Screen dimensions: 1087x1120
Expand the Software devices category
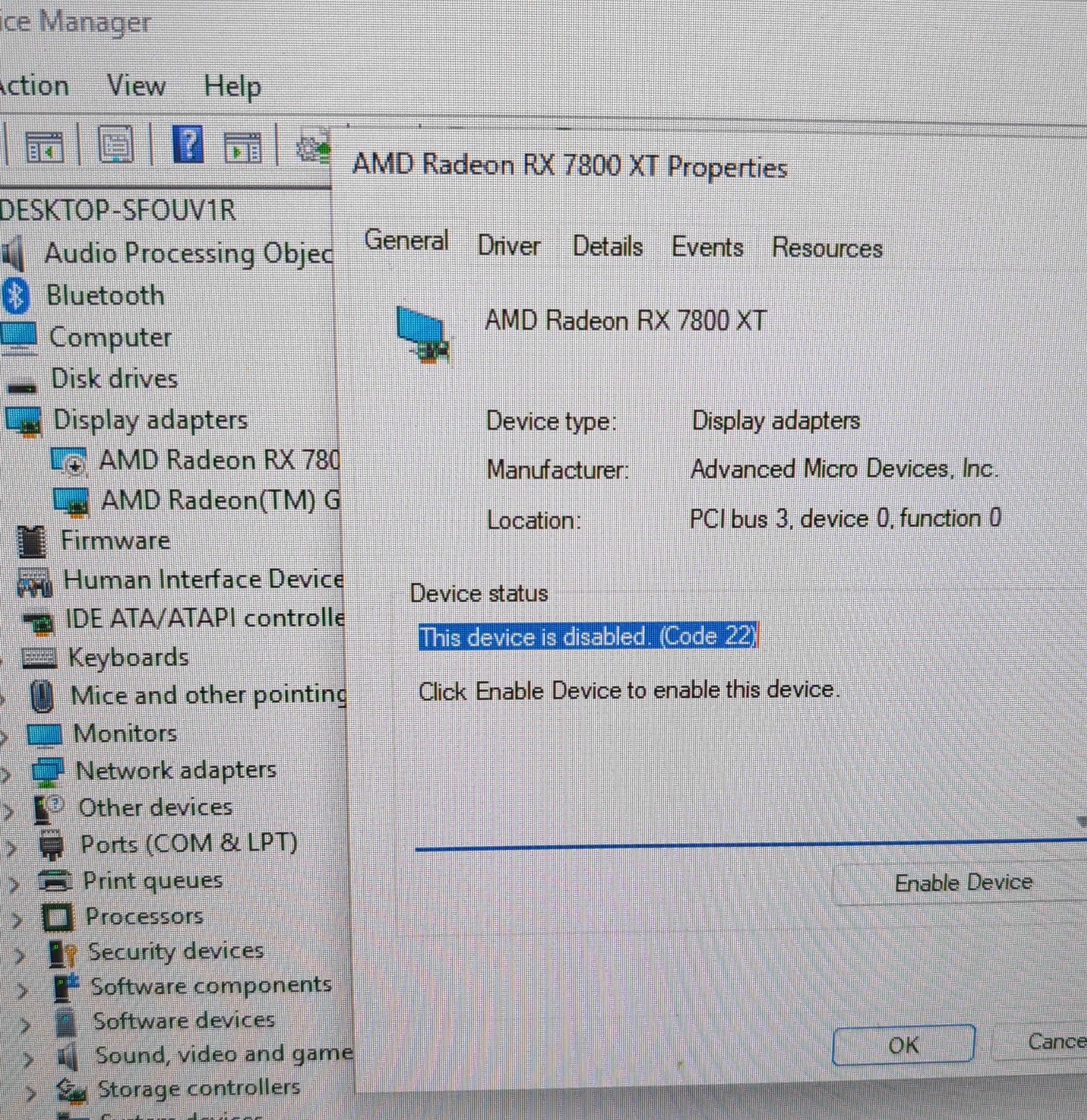pos(25,1026)
